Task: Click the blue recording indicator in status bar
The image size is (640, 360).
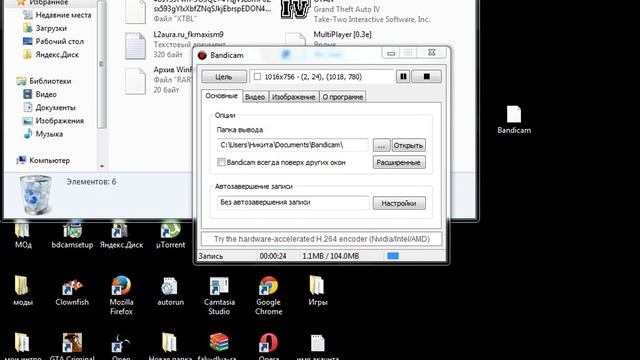Action: pyautogui.click(x=393, y=256)
